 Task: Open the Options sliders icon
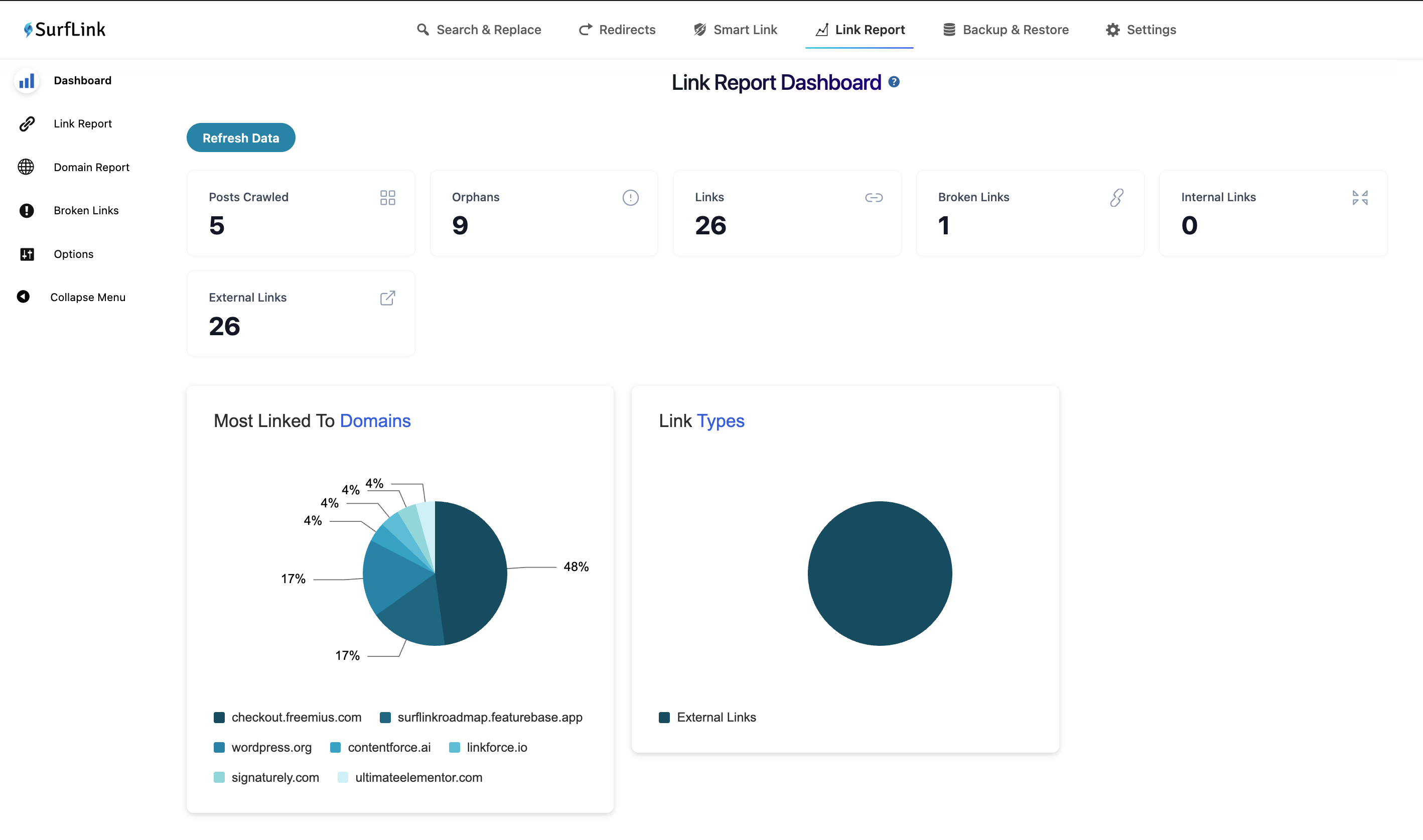27,254
